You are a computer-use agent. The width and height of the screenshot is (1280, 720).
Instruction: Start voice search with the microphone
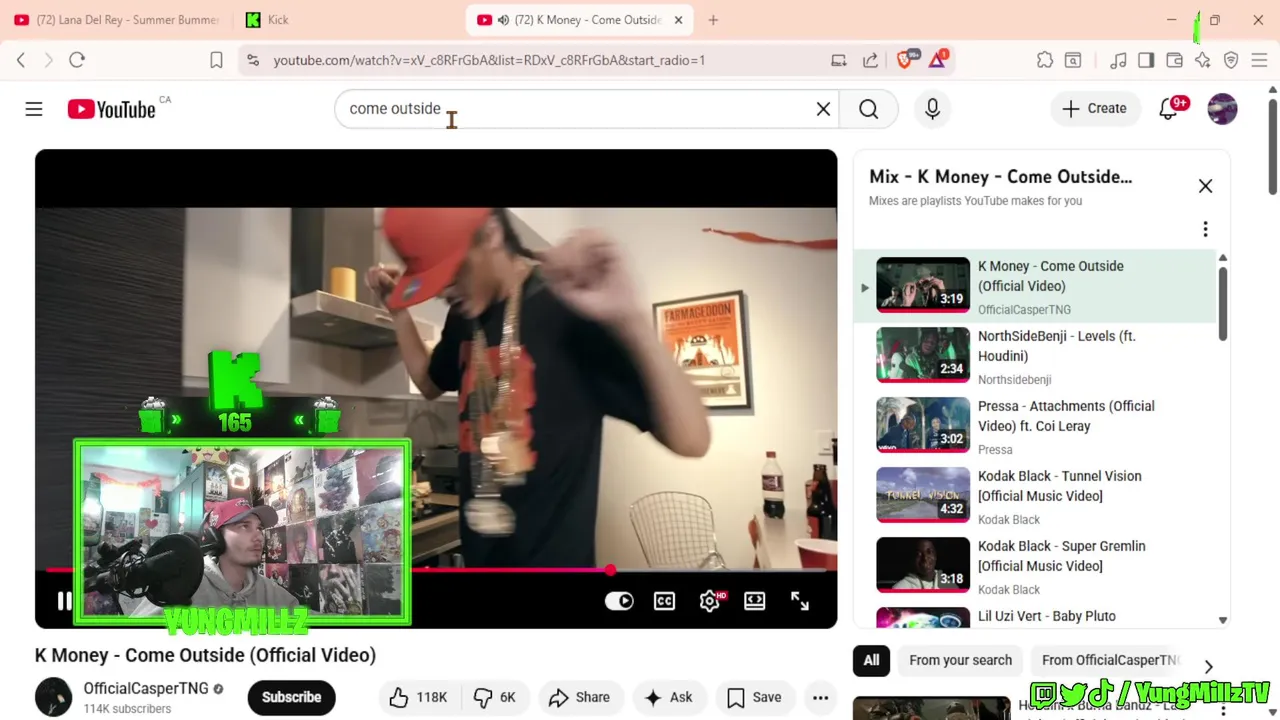(x=932, y=109)
